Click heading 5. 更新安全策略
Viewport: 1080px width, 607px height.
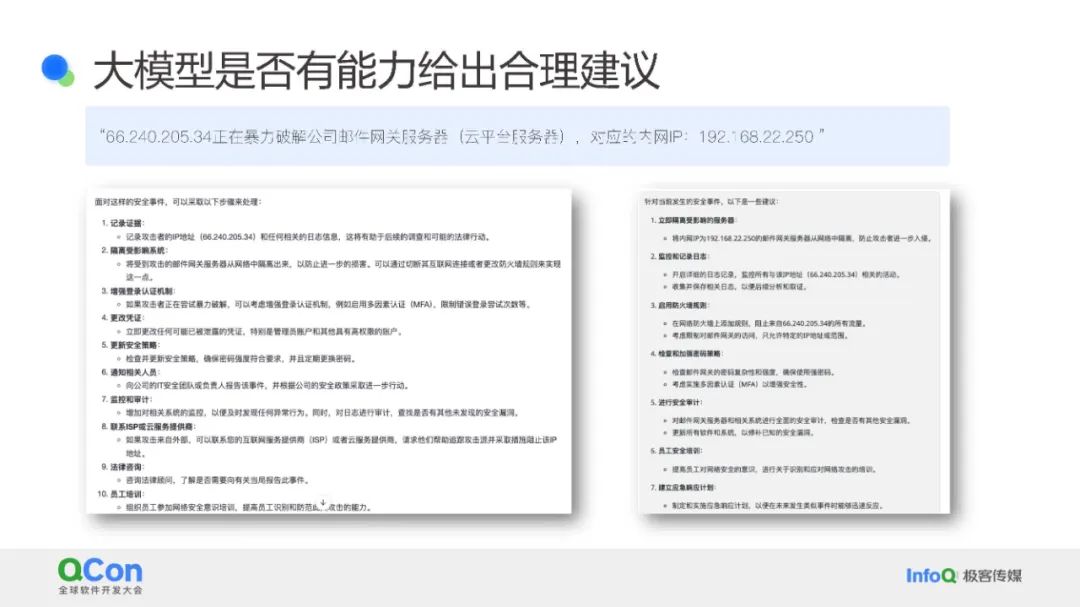pyautogui.click(x=130, y=344)
